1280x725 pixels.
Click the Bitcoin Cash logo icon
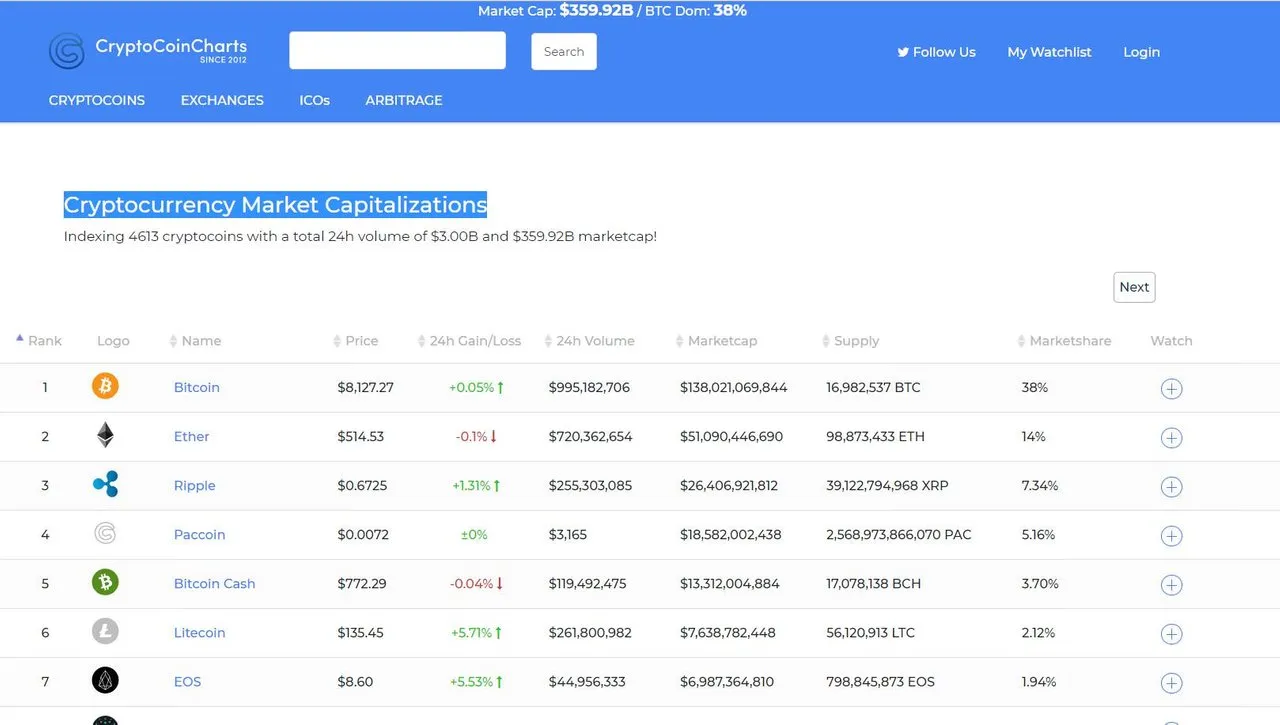click(x=105, y=582)
